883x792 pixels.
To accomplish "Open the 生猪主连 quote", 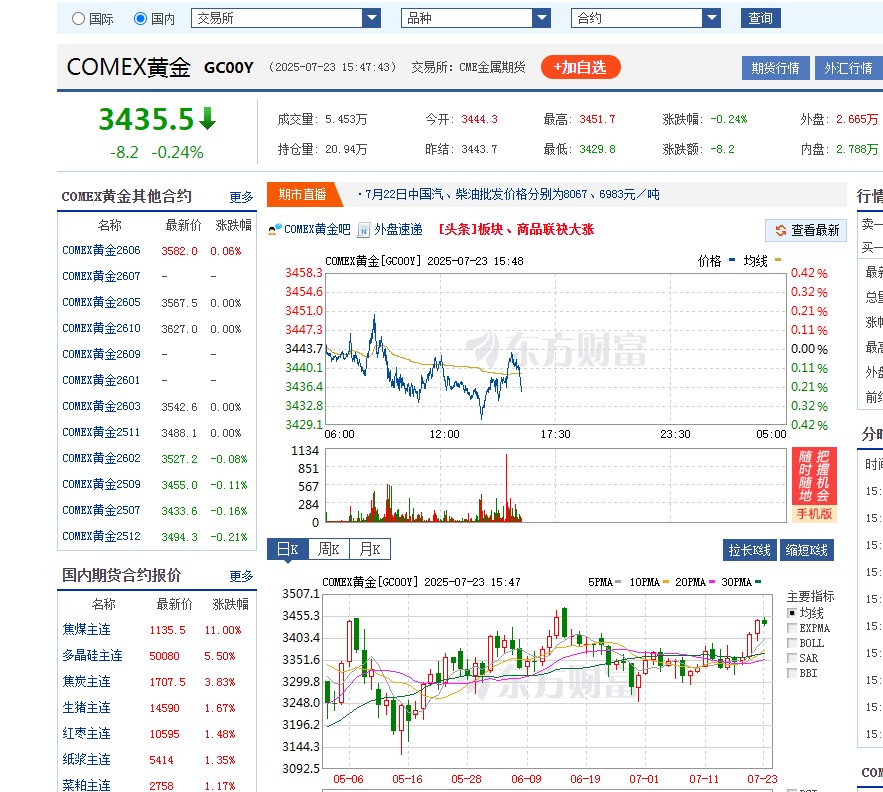I will point(87,707).
